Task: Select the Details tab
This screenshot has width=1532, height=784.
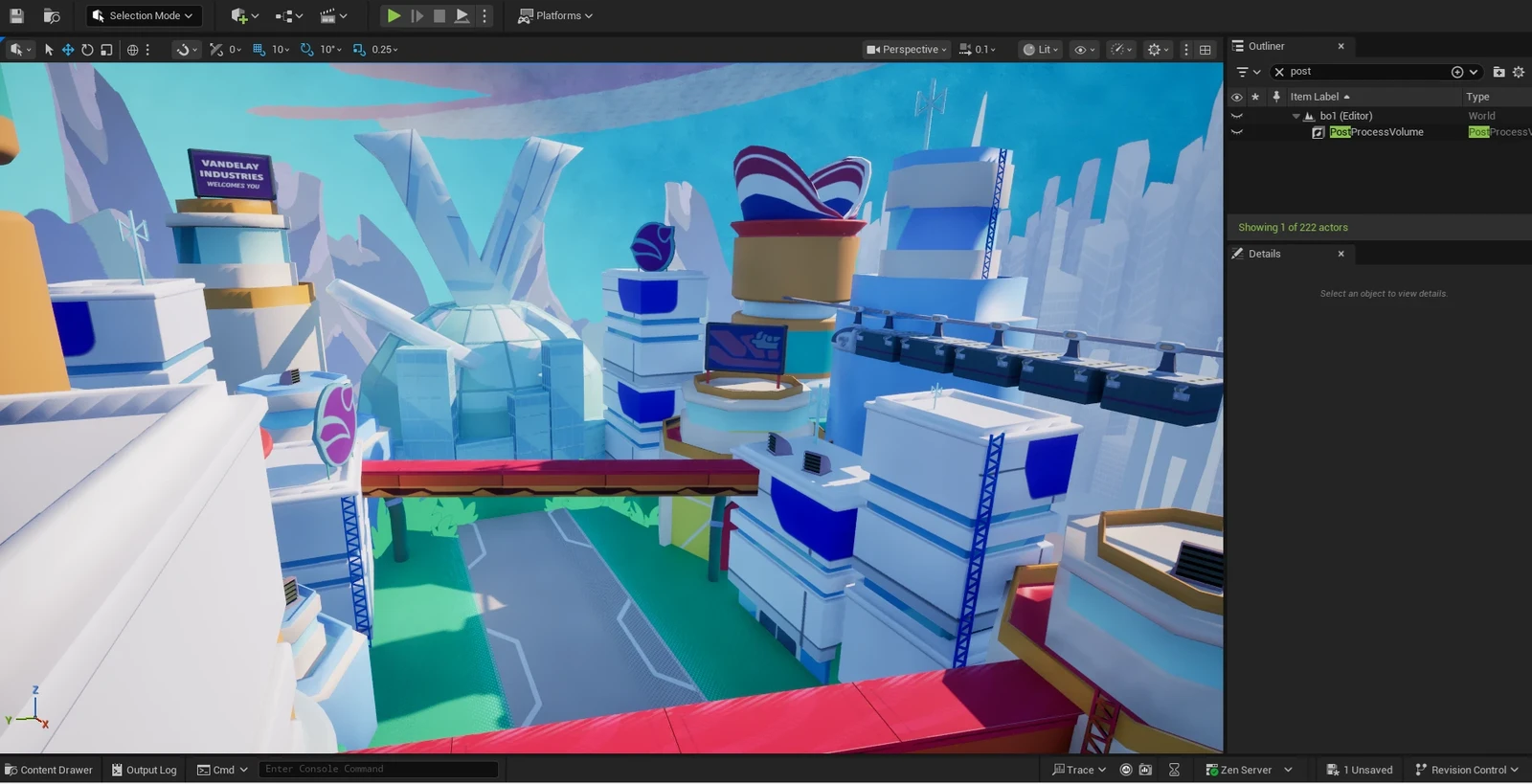Action: coord(1264,254)
